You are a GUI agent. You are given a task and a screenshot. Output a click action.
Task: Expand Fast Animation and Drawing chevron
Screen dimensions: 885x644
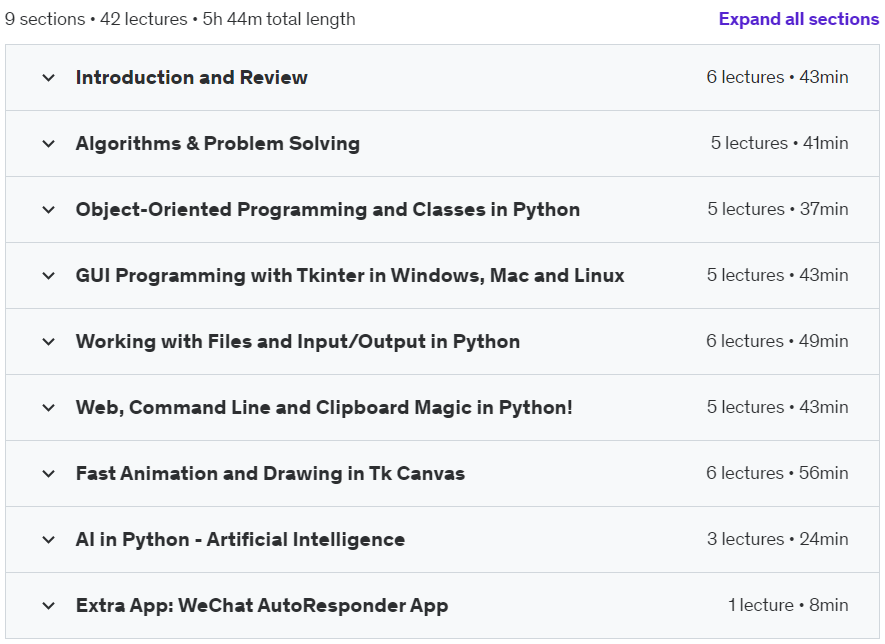[x=49, y=474]
